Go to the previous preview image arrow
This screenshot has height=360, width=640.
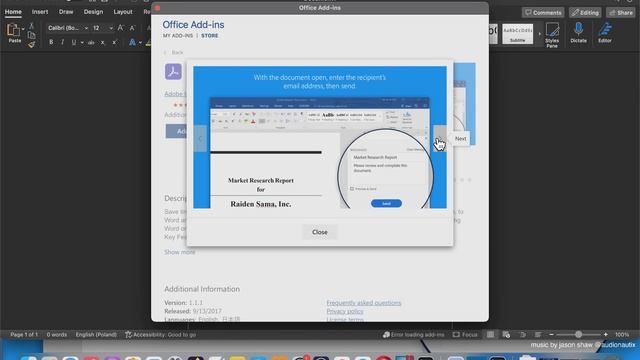pos(200,138)
